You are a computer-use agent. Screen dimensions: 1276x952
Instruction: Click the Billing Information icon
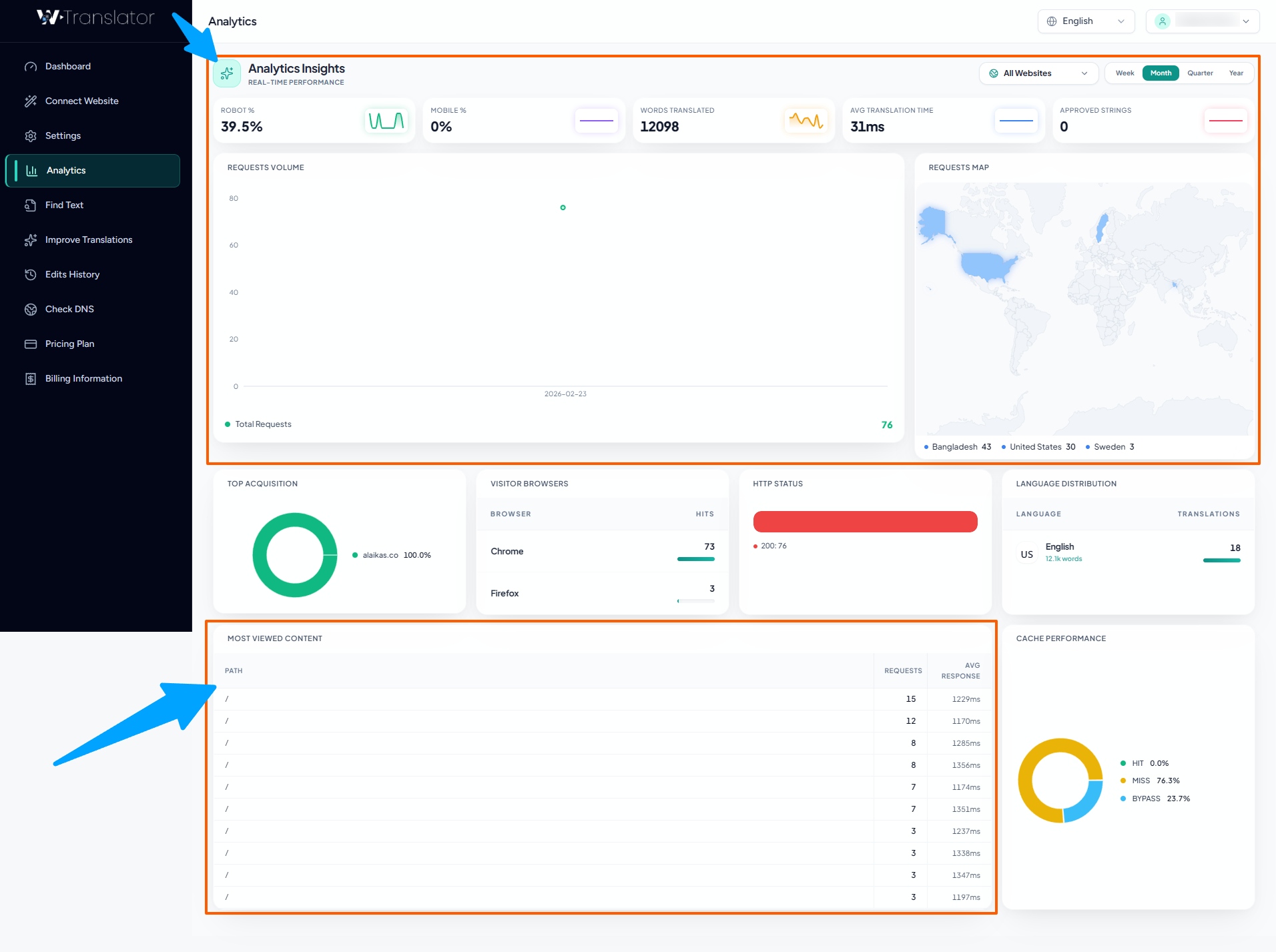pyautogui.click(x=31, y=378)
